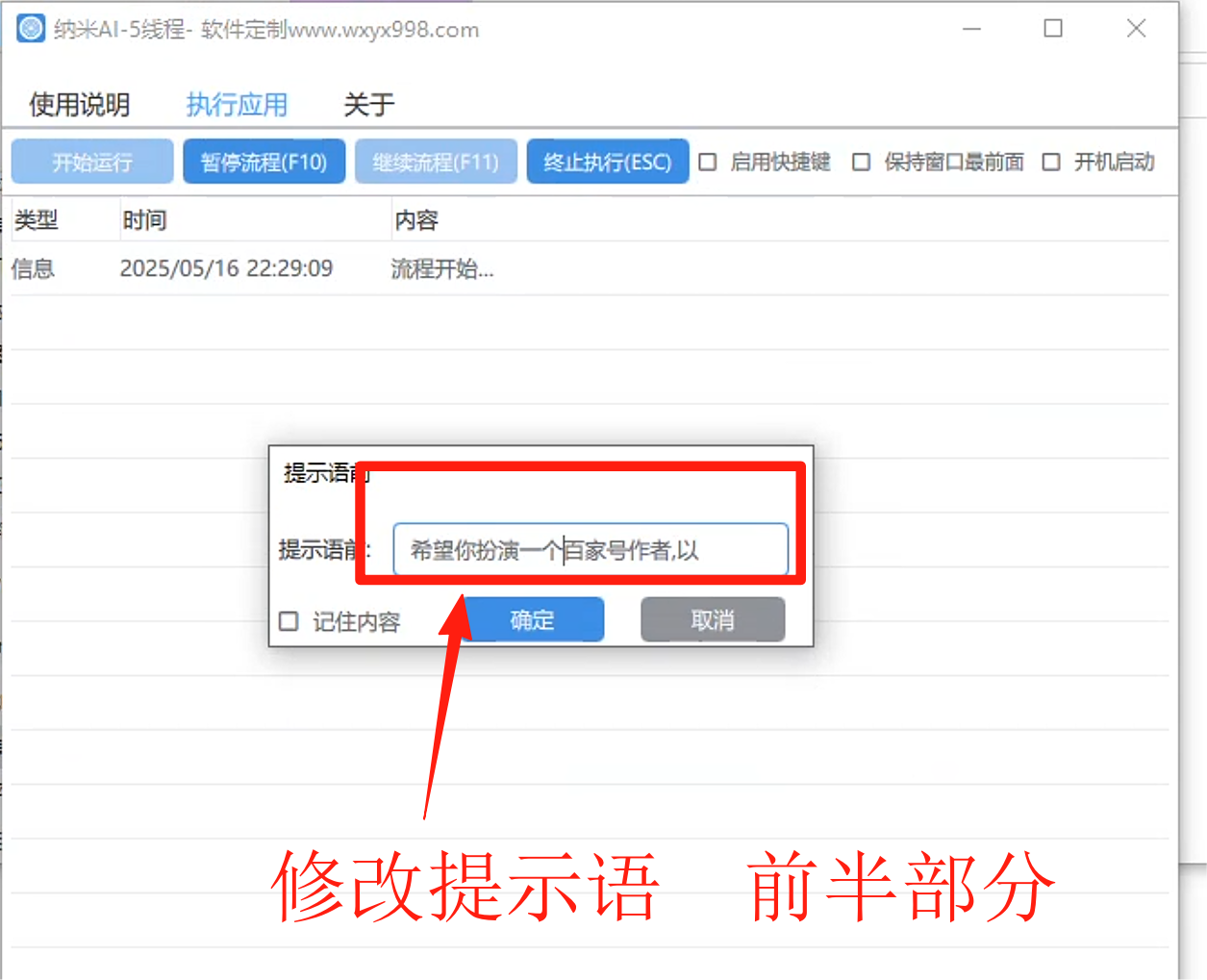Click the 提示语前 text input field
The height and width of the screenshot is (980, 1207).
click(591, 549)
